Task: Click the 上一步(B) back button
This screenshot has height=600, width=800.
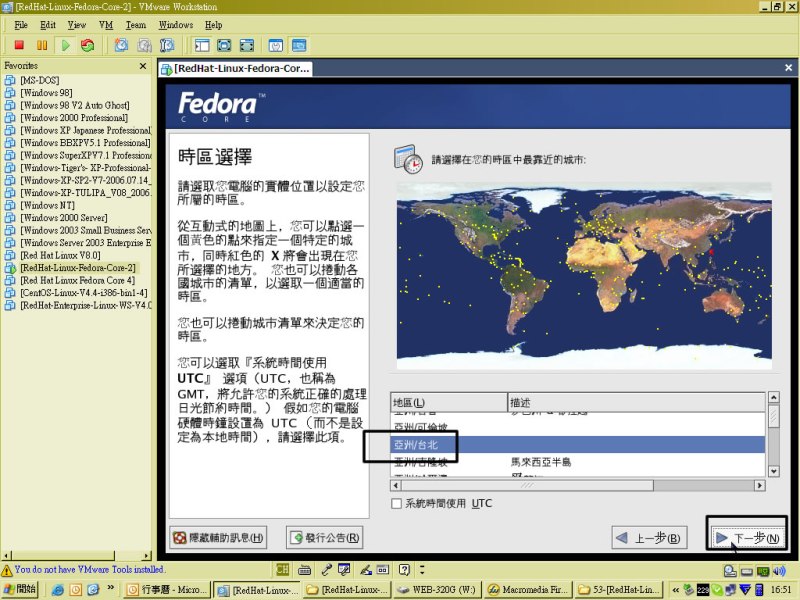Action: pos(649,538)
